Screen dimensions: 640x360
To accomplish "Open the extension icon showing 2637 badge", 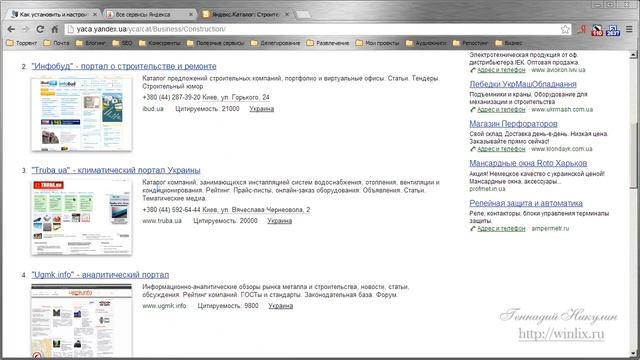I will coord(613,30).
